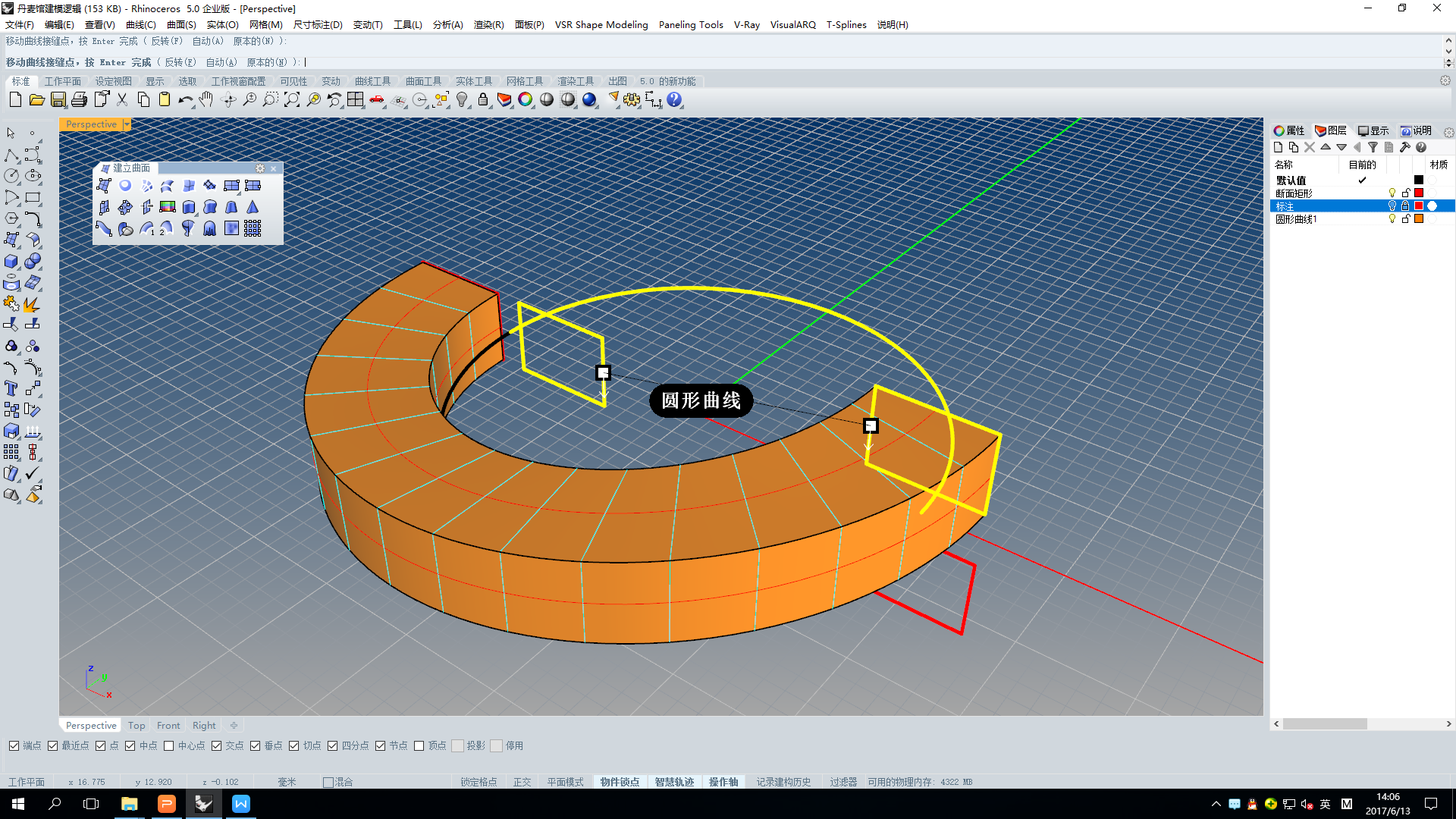Viewport: 1456px width, 819px height.
Task: Switch to the Top viewport tab
Action: pyautogui.click(x=136, y=724)
